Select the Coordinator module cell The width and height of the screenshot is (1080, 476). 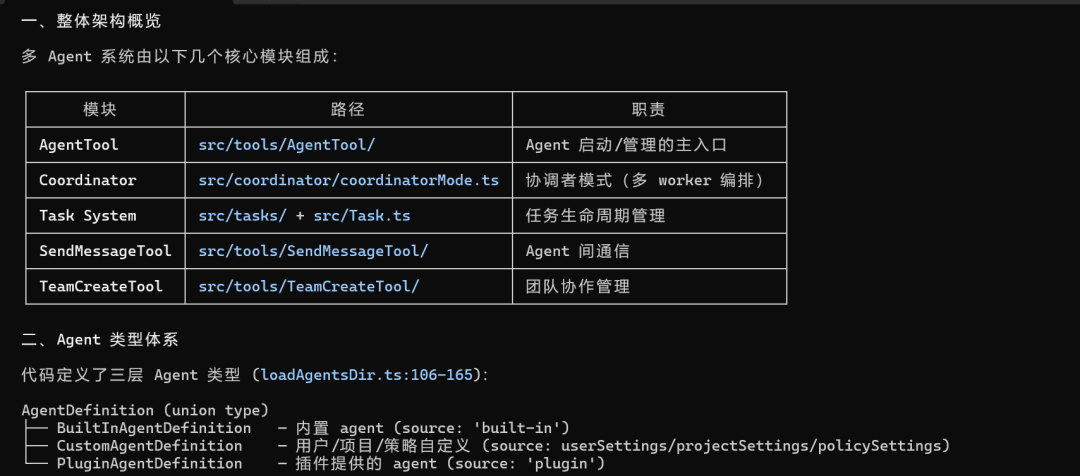[87, 180]
